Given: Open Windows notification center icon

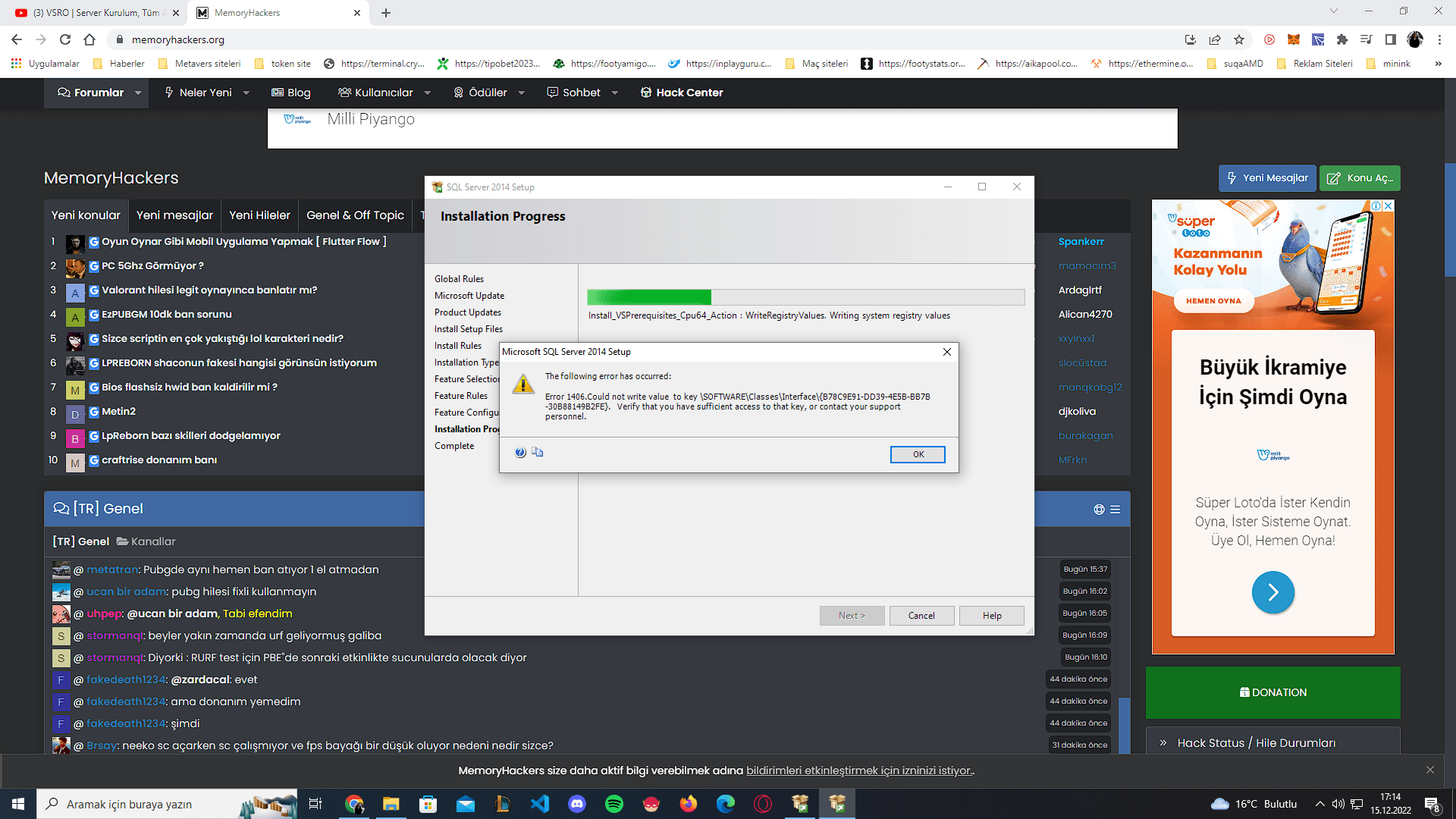Looking at the screenshot, I should [1432, 804].
